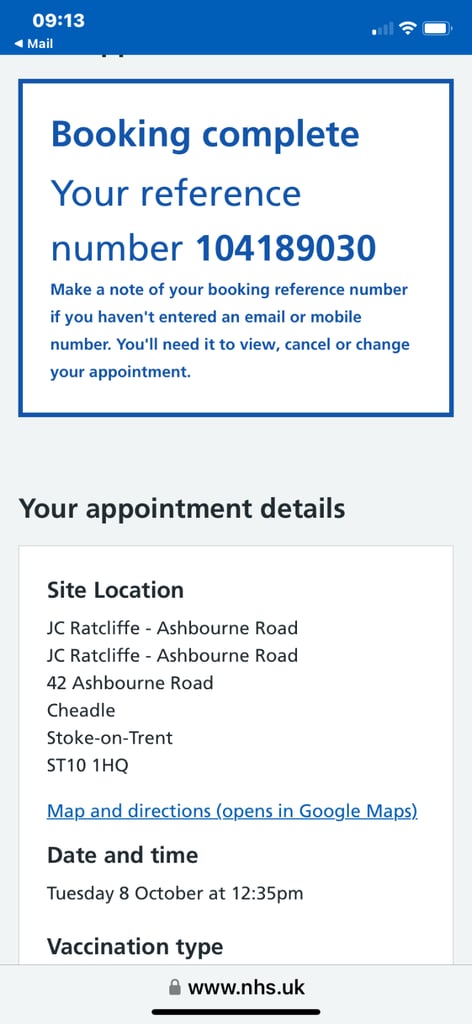
Task: Tap the battery indicator icon
Action: click(437, 28)
